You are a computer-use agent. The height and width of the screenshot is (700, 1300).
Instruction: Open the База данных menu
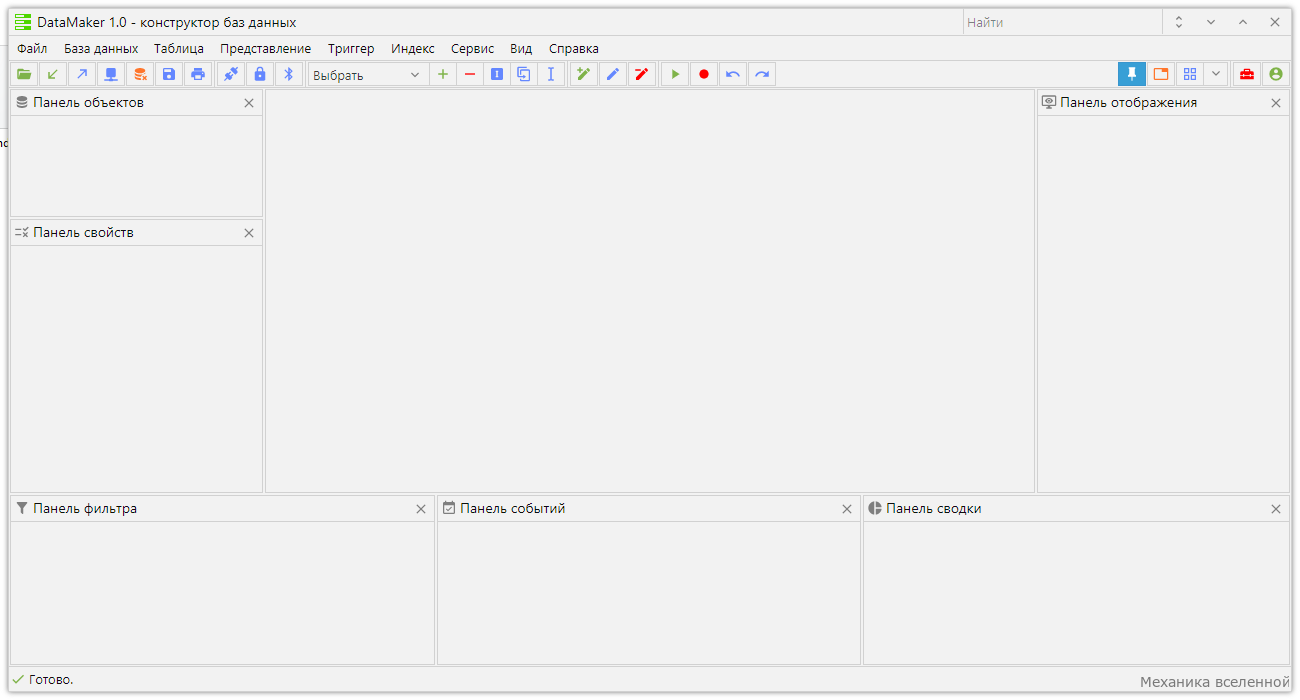tap(101, 48)
